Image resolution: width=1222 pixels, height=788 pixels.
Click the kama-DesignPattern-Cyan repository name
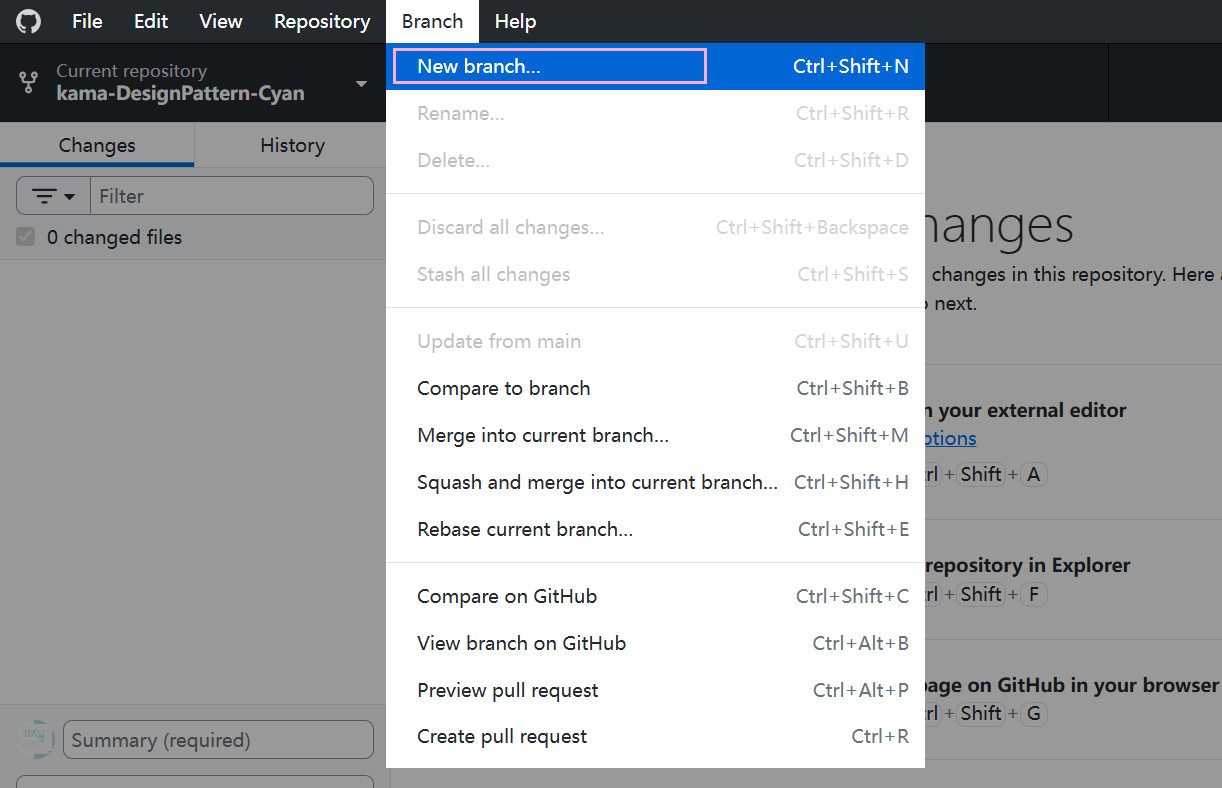pos(180,94)
